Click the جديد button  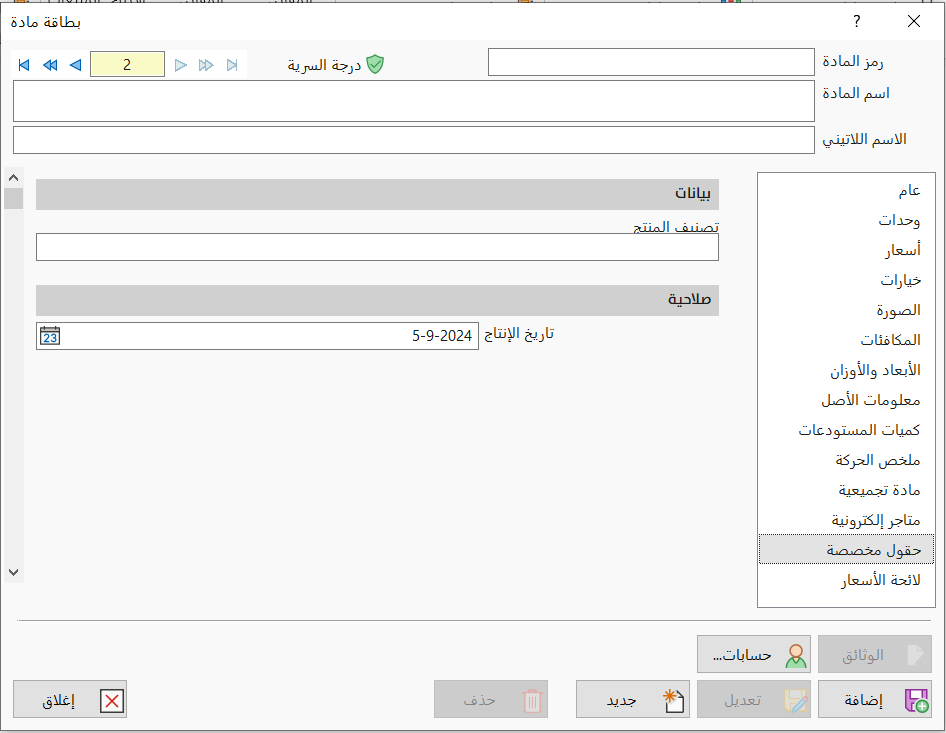tap(633, 700)
